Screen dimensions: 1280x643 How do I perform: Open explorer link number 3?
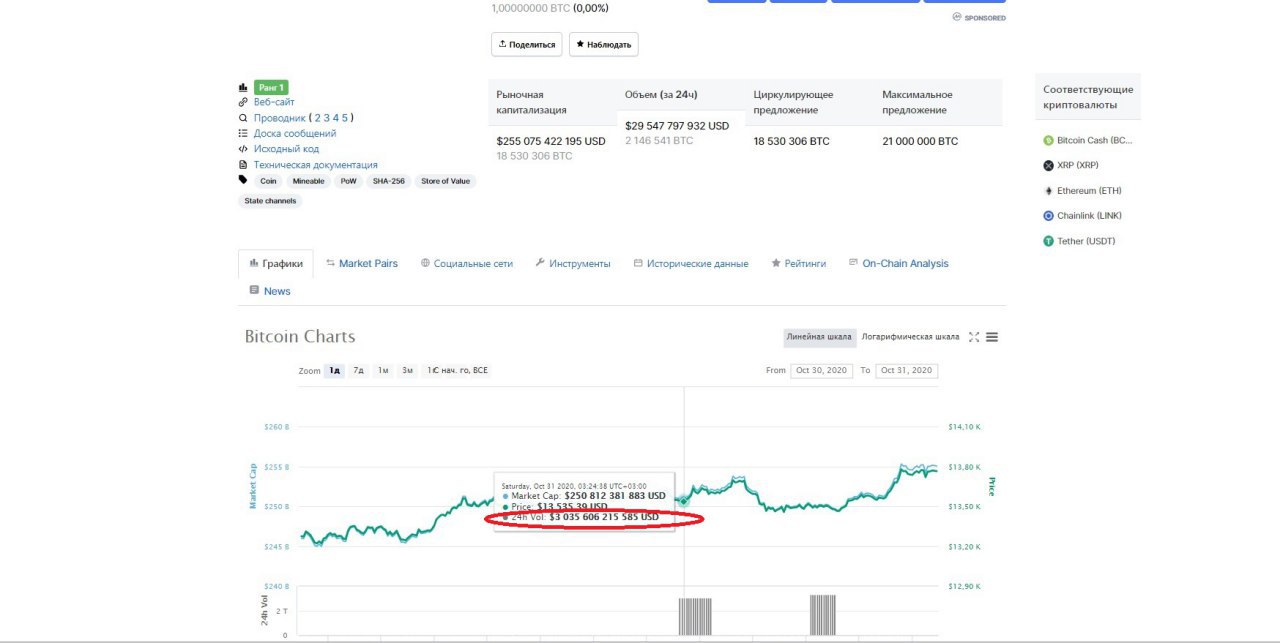(327, 118)
